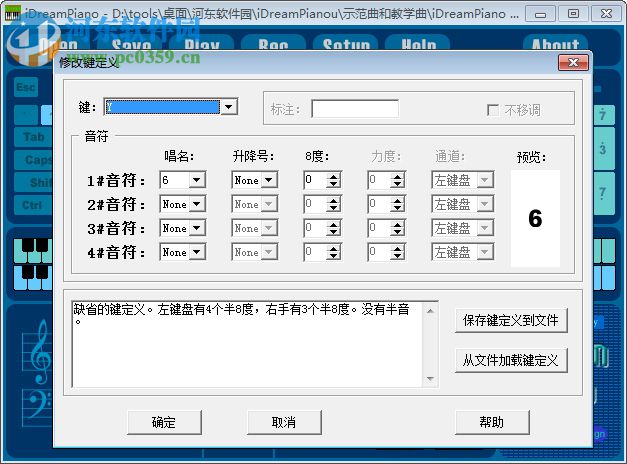Increase 2#音符 8度 value with up arrow
Image resolution: width=627 pixels, height=464 pixels.
point(333,200)
